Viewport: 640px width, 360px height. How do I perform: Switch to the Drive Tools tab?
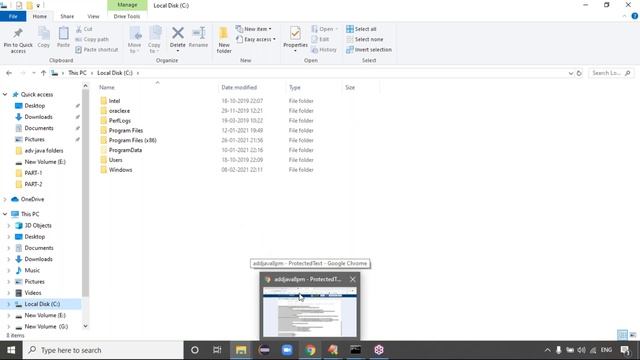[127, 16]
